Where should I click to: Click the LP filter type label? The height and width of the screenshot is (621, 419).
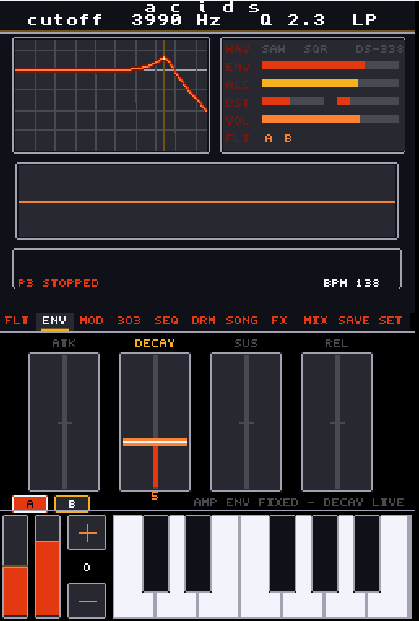[x=364, y=20]
